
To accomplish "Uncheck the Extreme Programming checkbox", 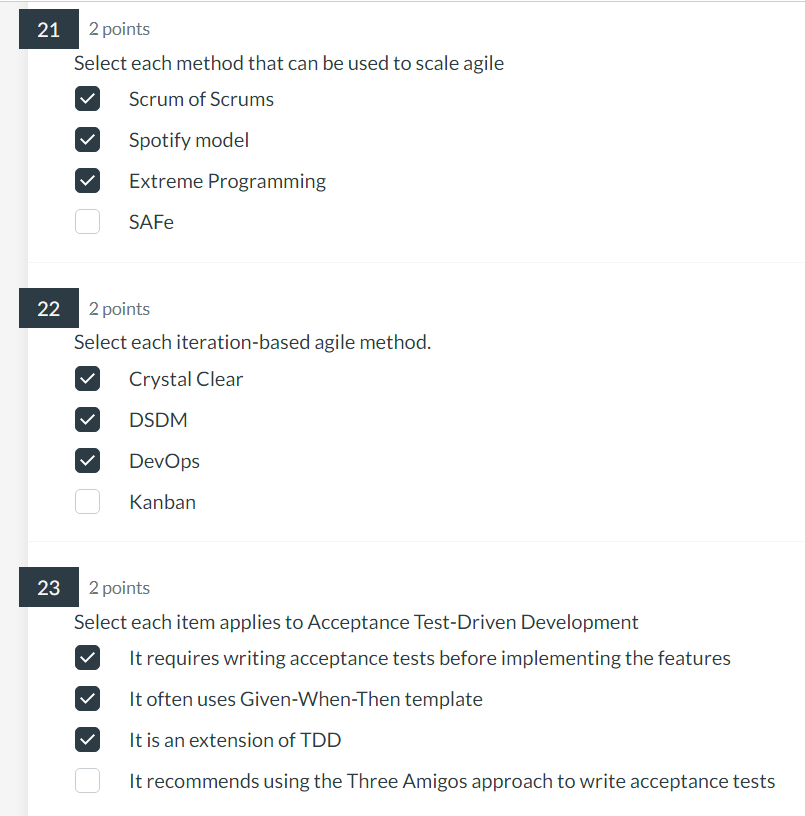I will click(87, 180).
